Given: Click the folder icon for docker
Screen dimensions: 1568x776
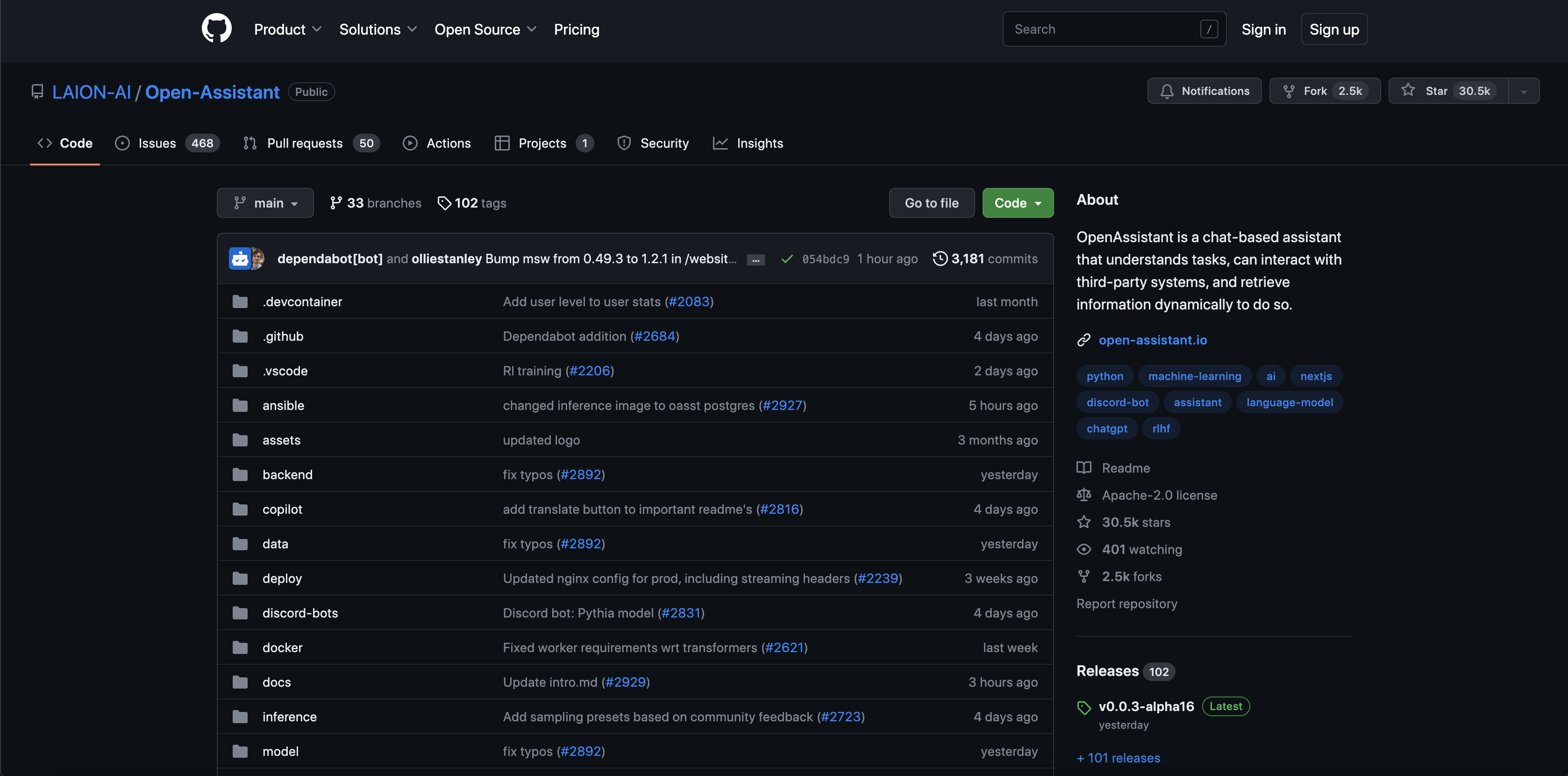Looking at the screenshot, I should tap(240, 647).
